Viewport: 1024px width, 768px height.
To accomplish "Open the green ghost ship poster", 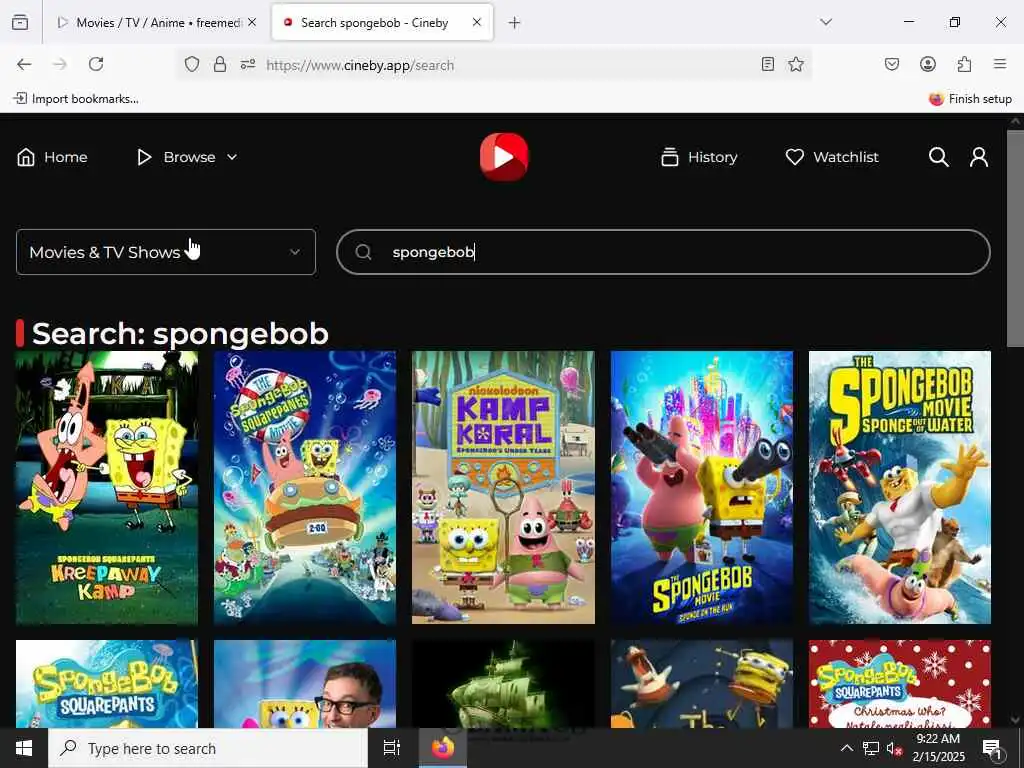I will (x=503, y=684).
